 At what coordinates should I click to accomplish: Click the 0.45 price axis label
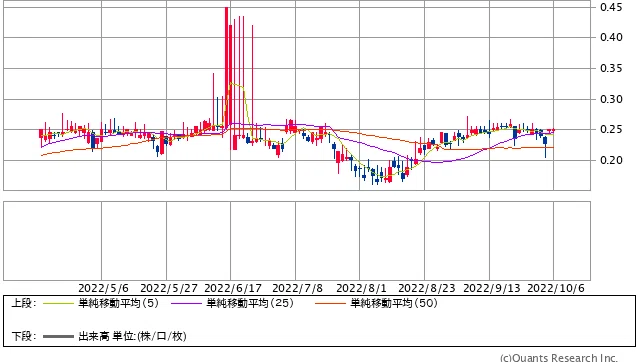pos(611,7)
